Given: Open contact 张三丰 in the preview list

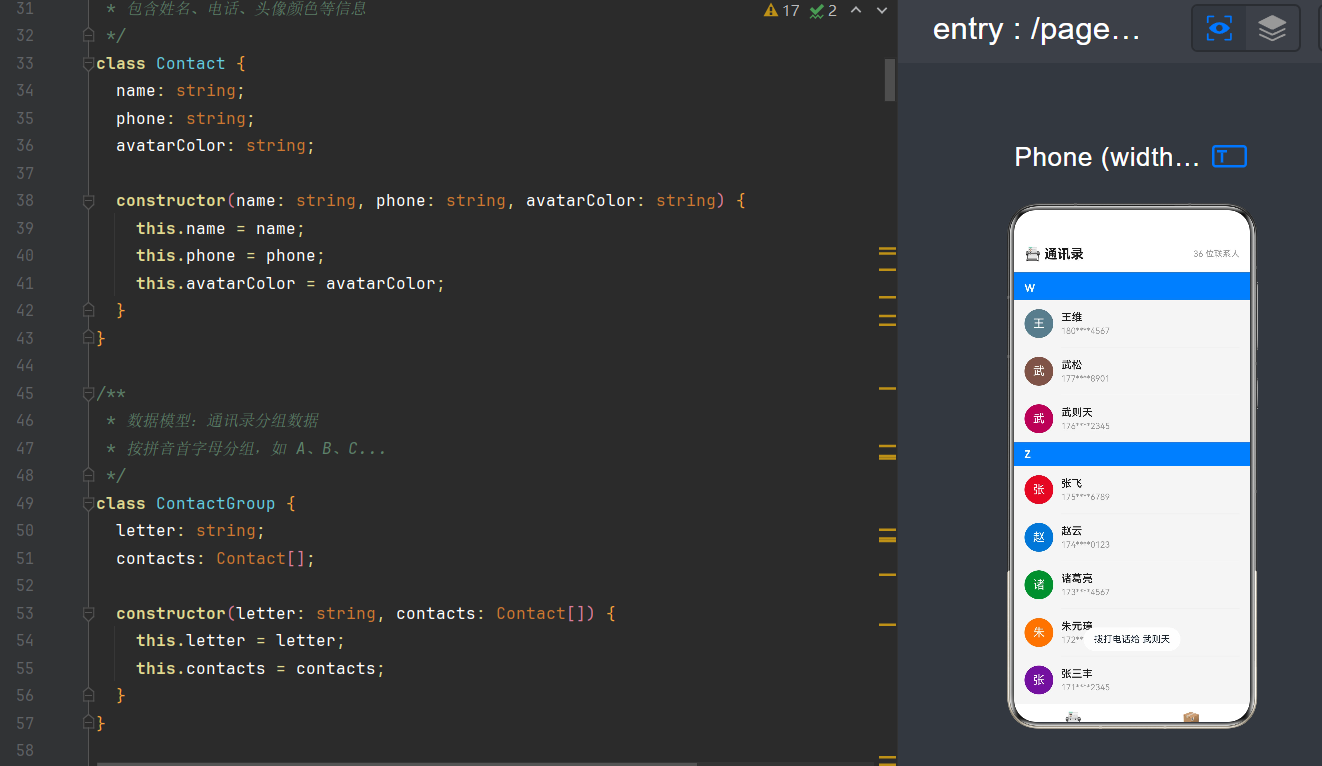Looking at the screenshot, I should [1132, 680].
